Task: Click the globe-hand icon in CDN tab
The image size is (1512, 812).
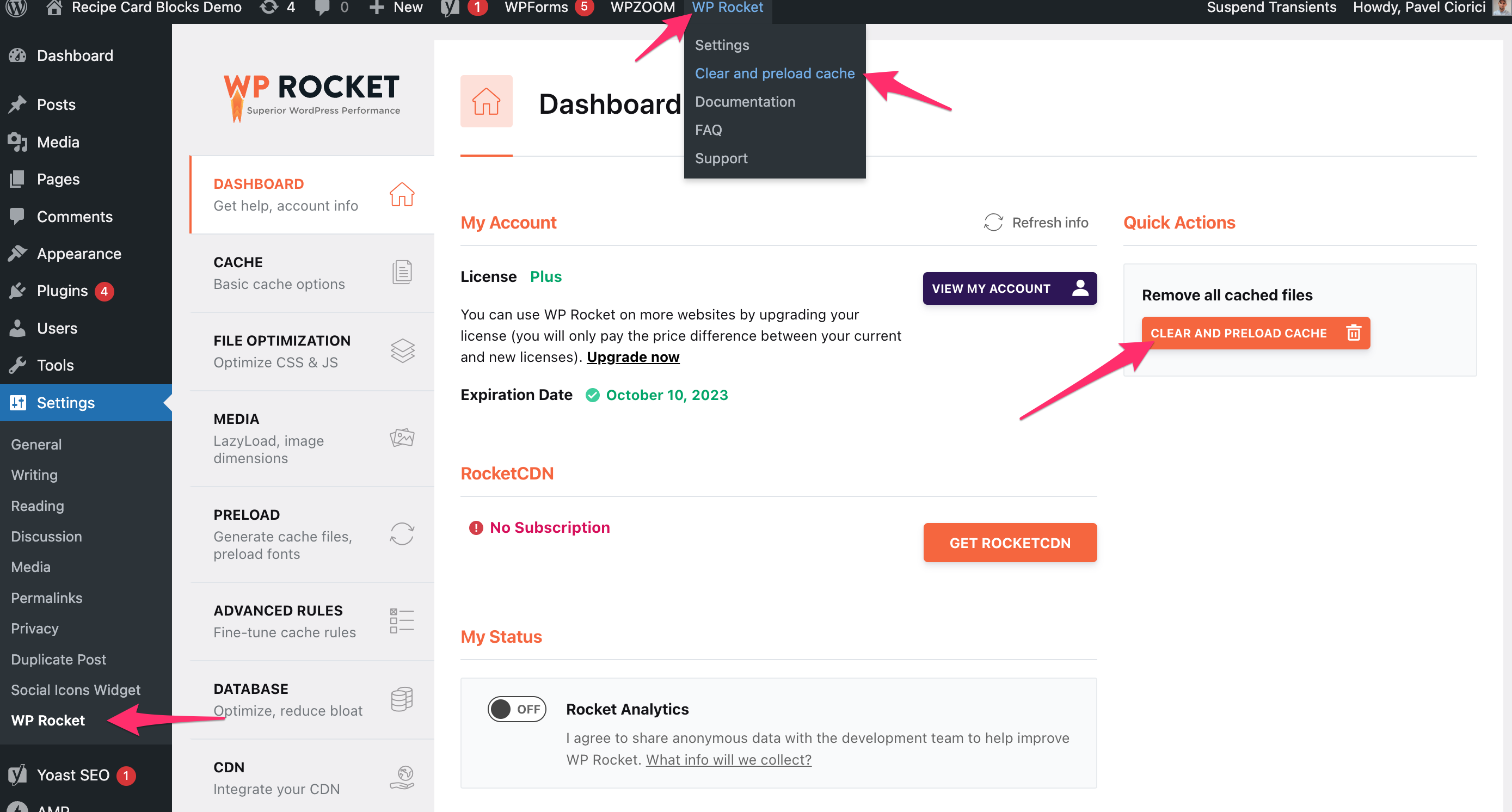Action: (402, 777)
